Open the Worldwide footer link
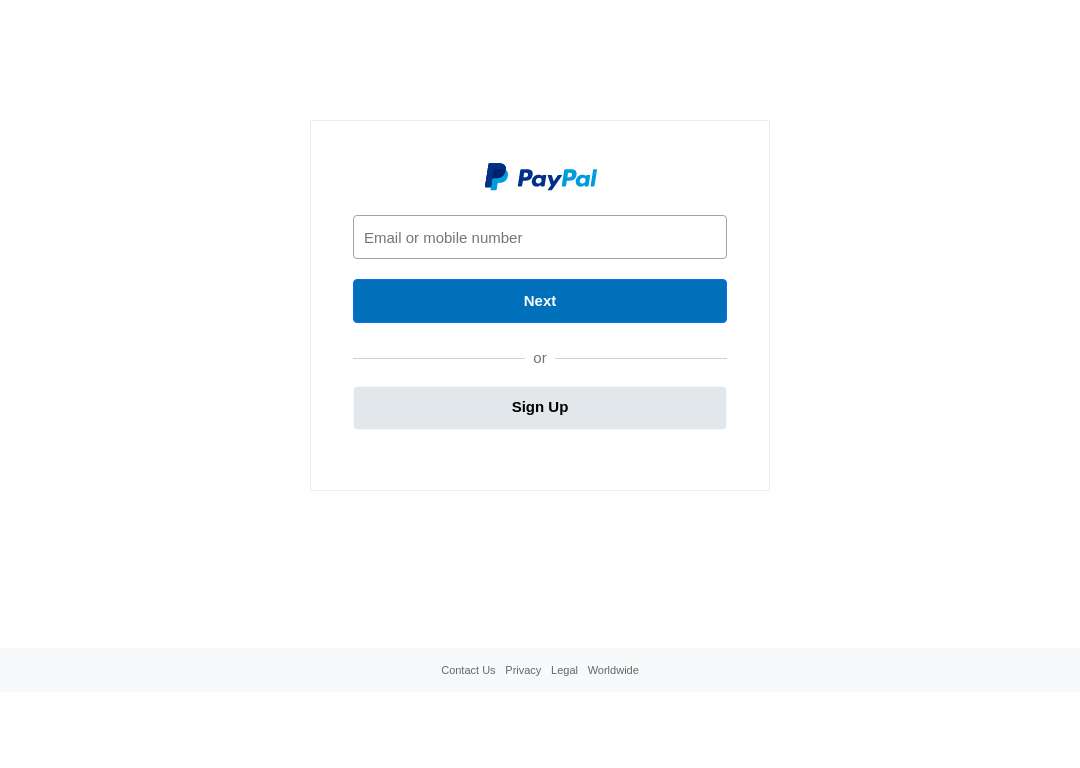Screen dimensions: 1080x768 613,670
